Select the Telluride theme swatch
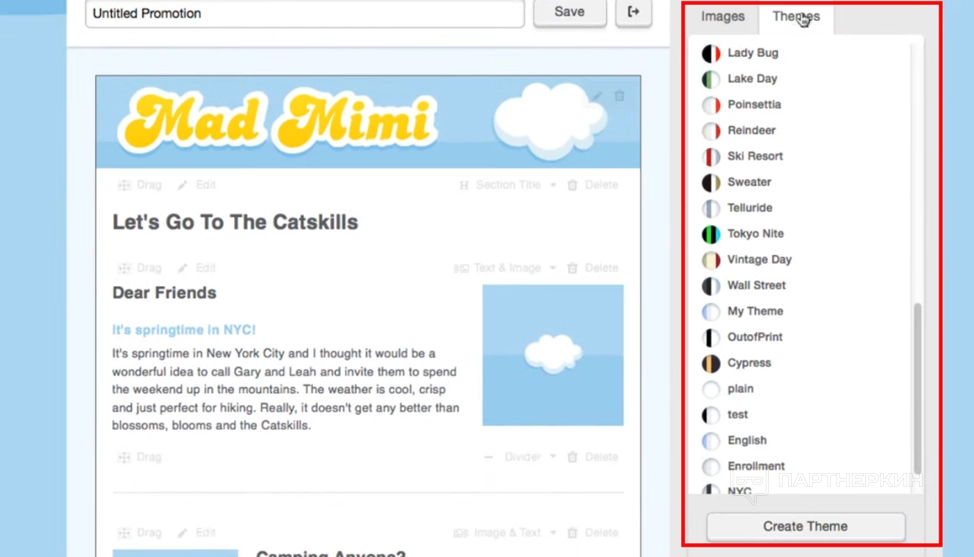This screenshot has height=557, width=974. click(x=711, y=209)
